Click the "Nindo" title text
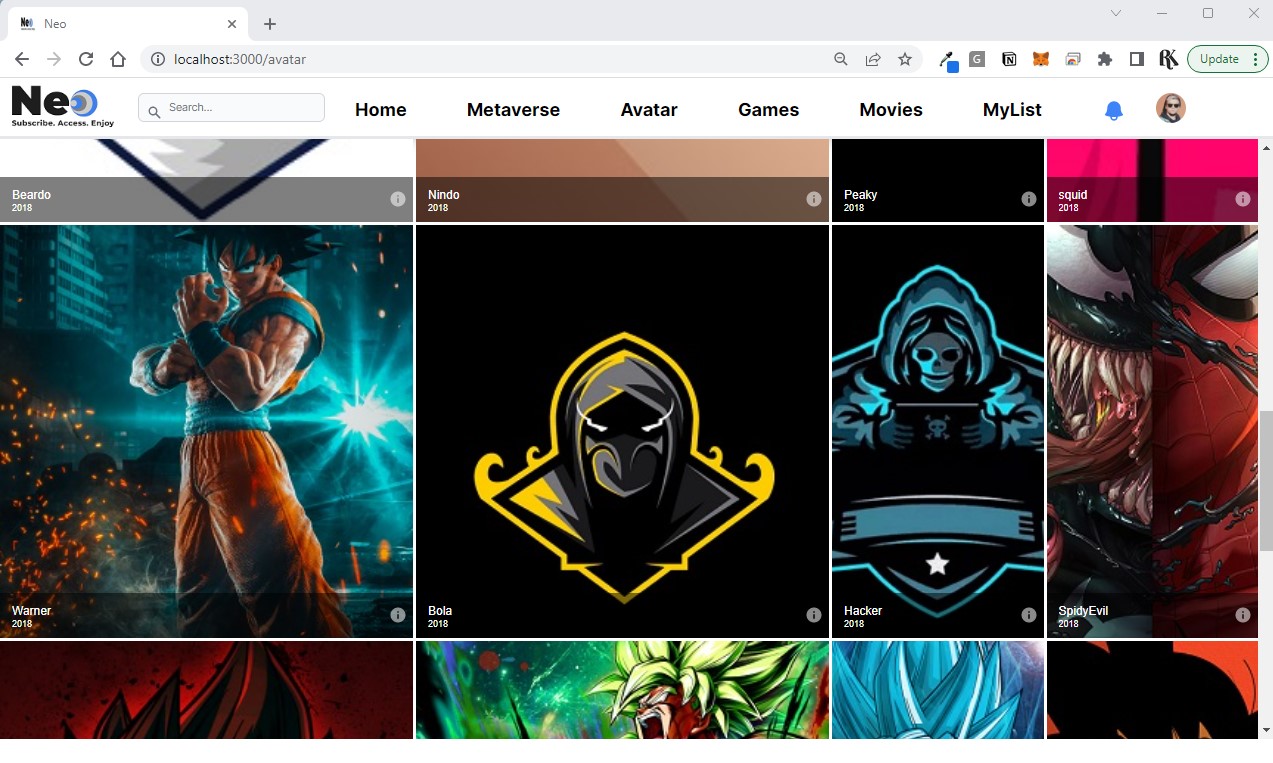 pyautogui.click(x=444, y=195)
